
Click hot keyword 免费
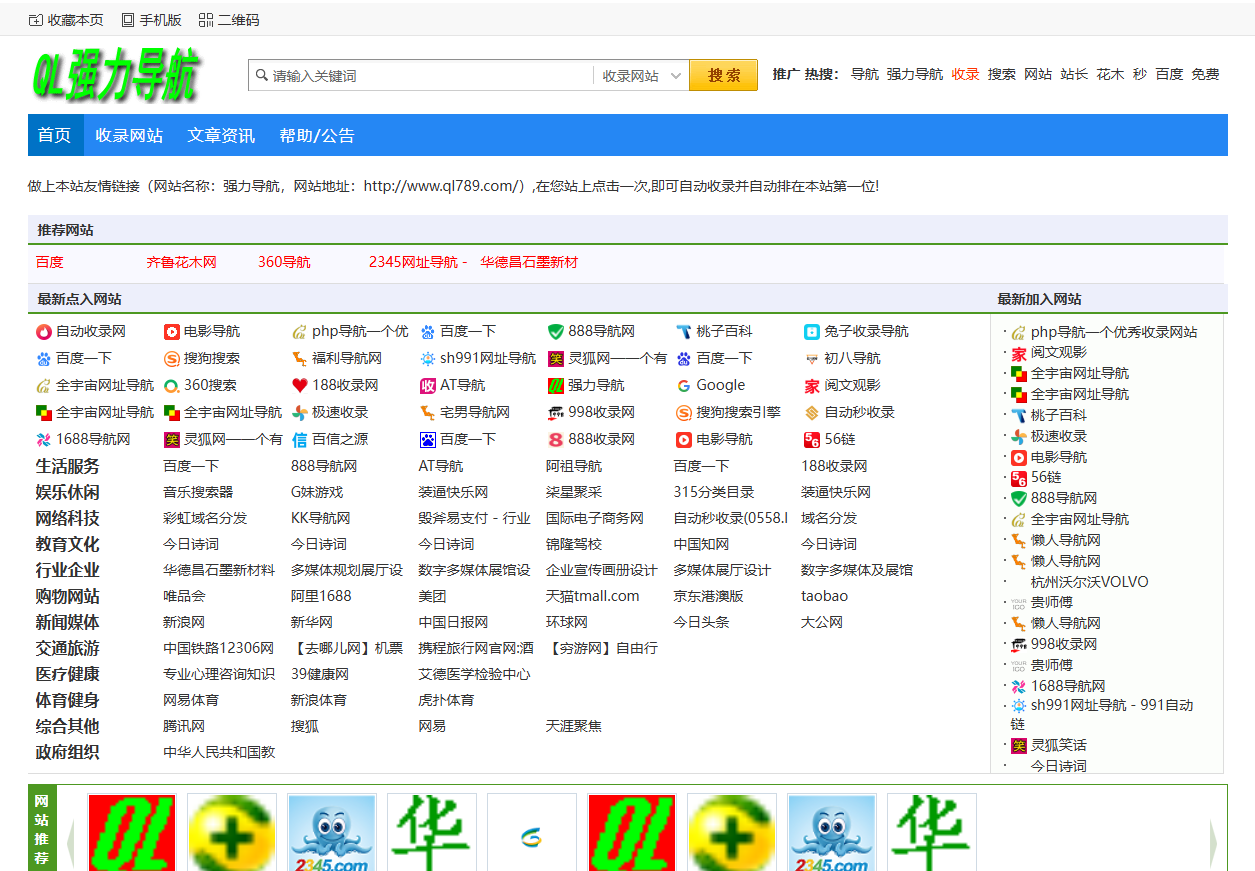click(x=1206, y=75)
